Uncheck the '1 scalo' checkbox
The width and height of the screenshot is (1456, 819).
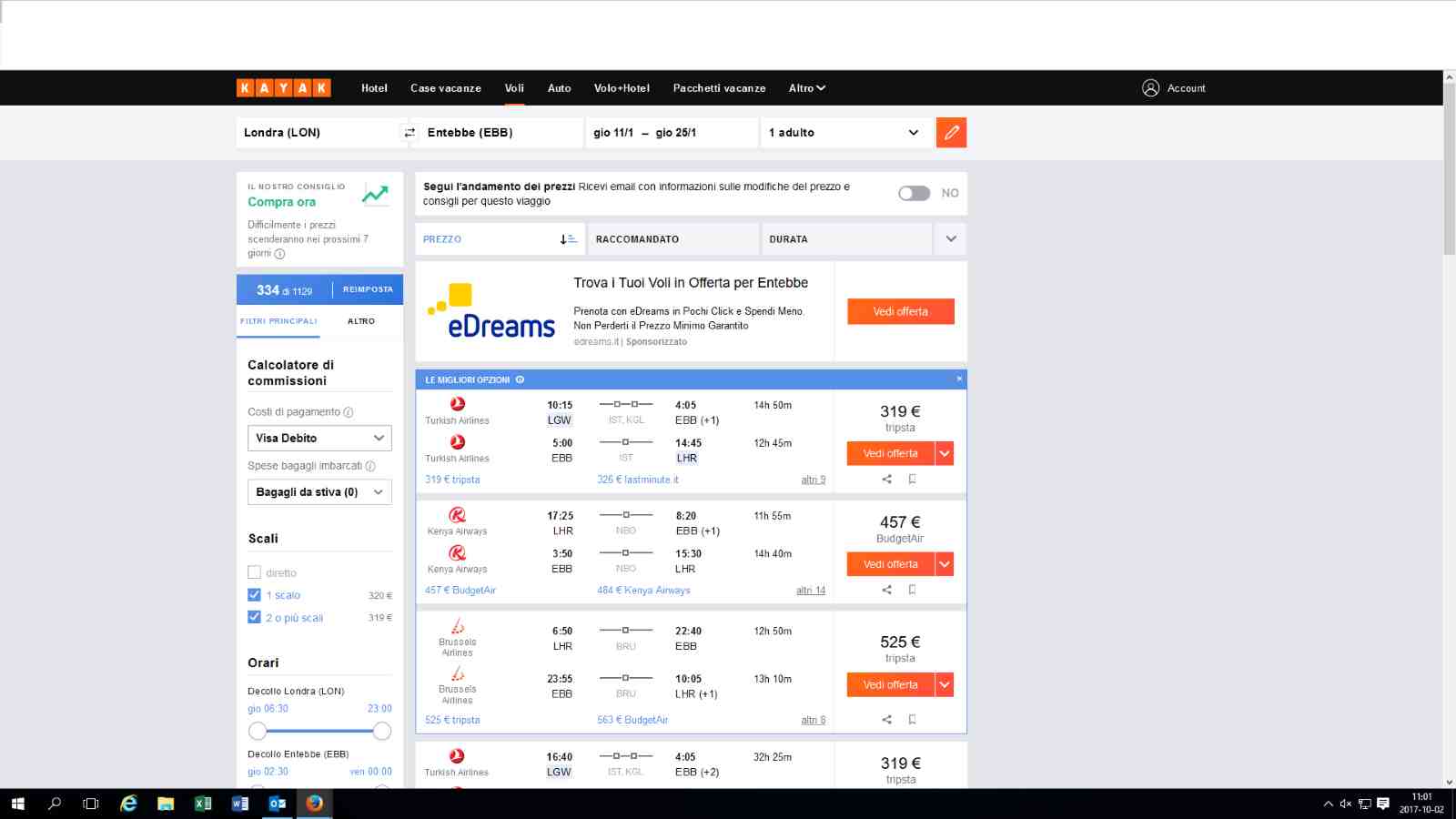pos(254,595)
